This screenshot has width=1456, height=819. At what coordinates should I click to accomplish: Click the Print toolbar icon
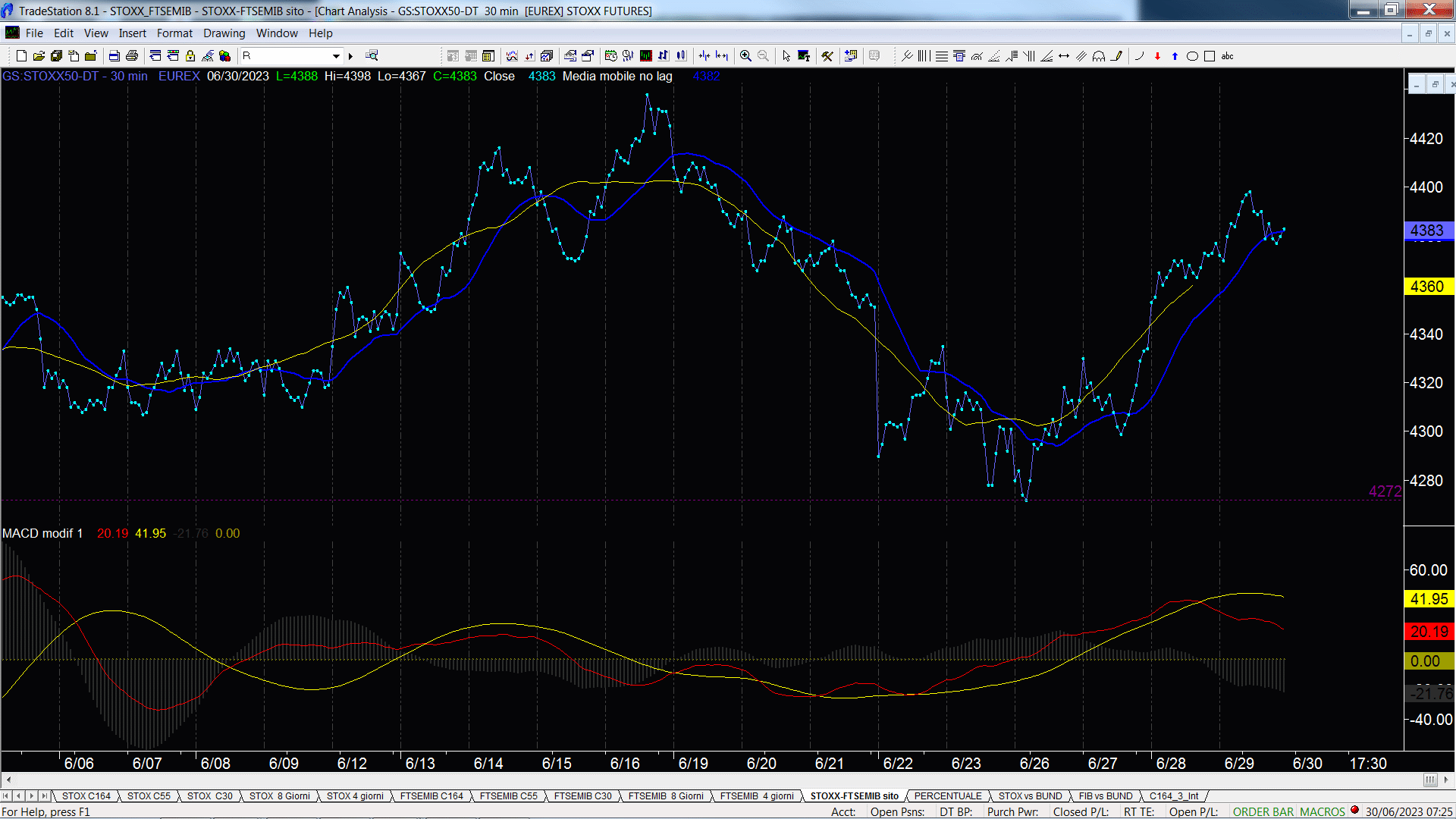[x=131, y=56]
